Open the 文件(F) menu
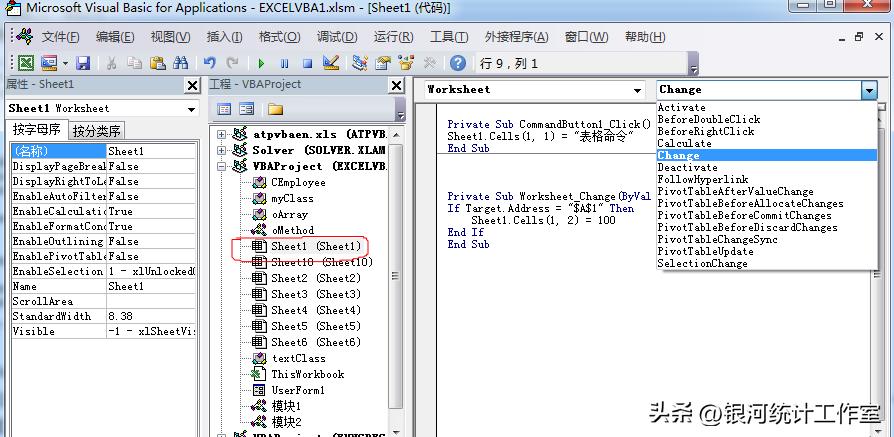 click(x=60, y=37)
